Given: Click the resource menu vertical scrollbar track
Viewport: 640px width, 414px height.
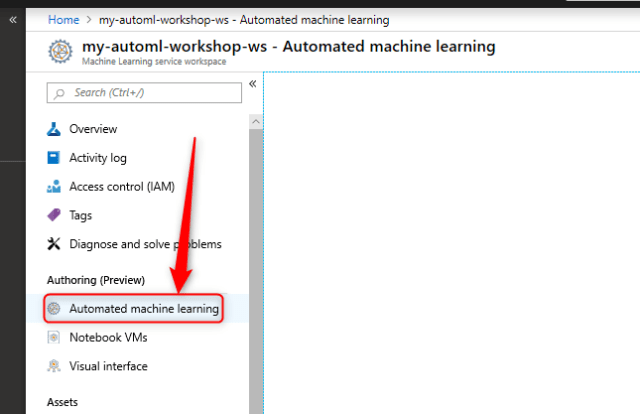Looking at the screenshot, I should (x=256, y=271).
